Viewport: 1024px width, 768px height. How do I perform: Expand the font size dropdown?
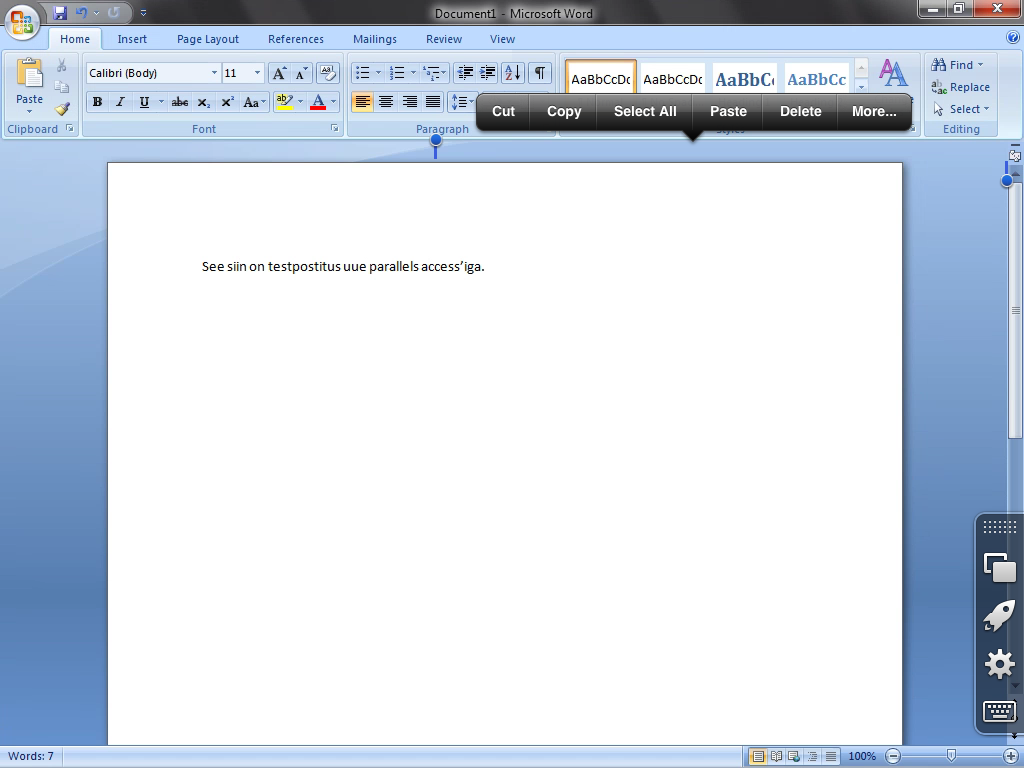coord(257,73)
